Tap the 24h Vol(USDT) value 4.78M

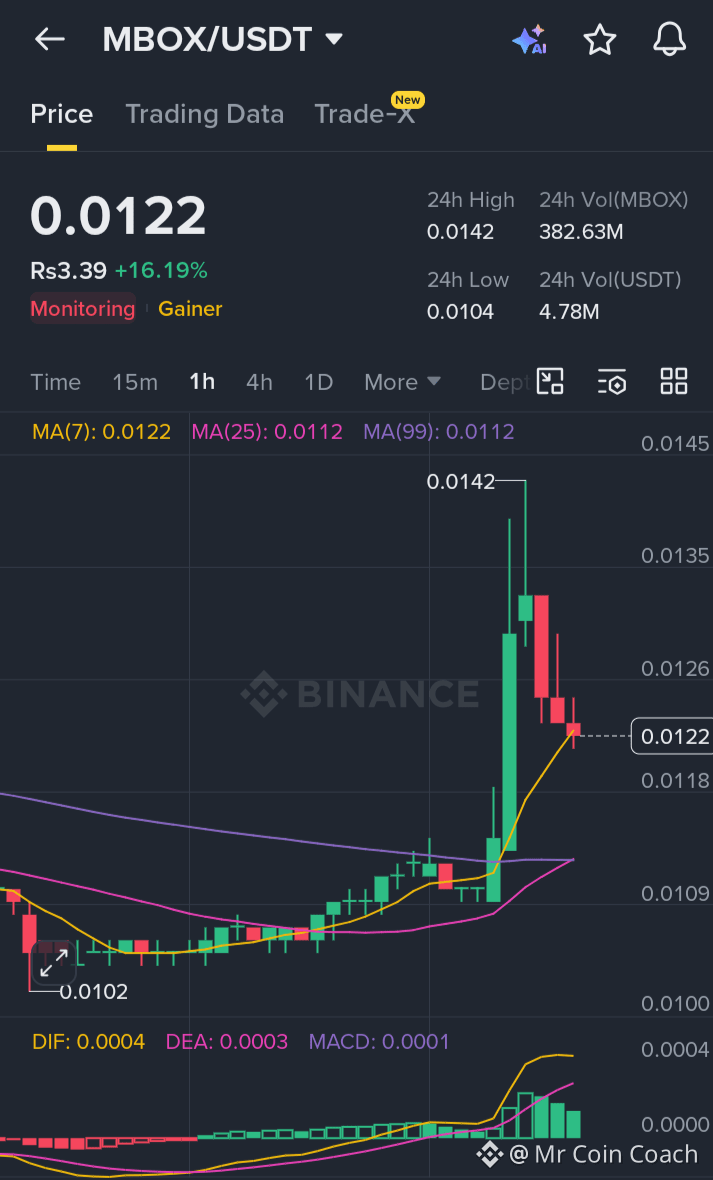pyautogui.click(x=568, y=312)
